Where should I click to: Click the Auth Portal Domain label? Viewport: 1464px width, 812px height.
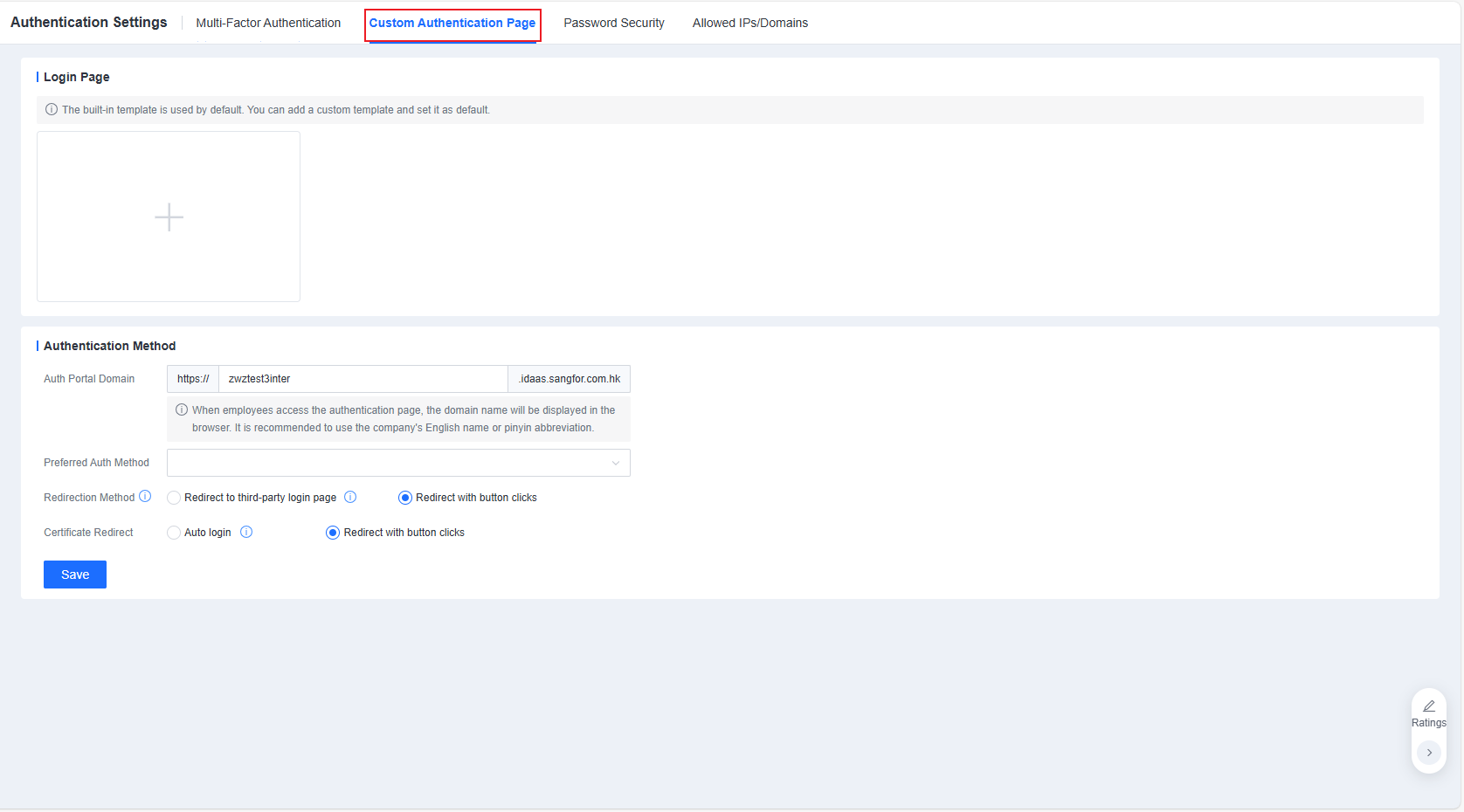tap(89, 379)
